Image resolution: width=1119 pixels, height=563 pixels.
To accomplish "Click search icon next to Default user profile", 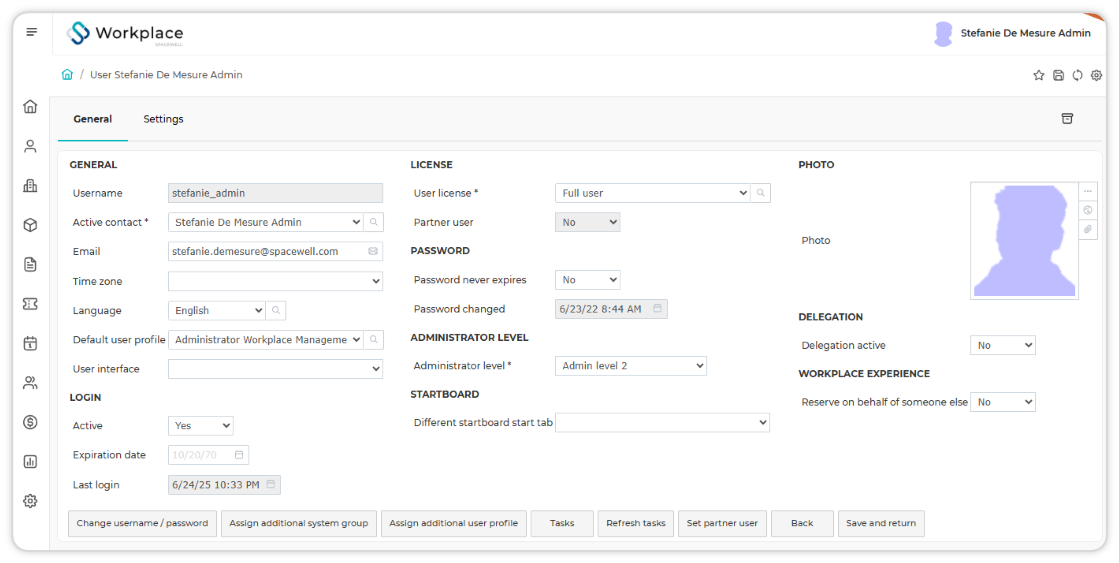I will [374, 340].
